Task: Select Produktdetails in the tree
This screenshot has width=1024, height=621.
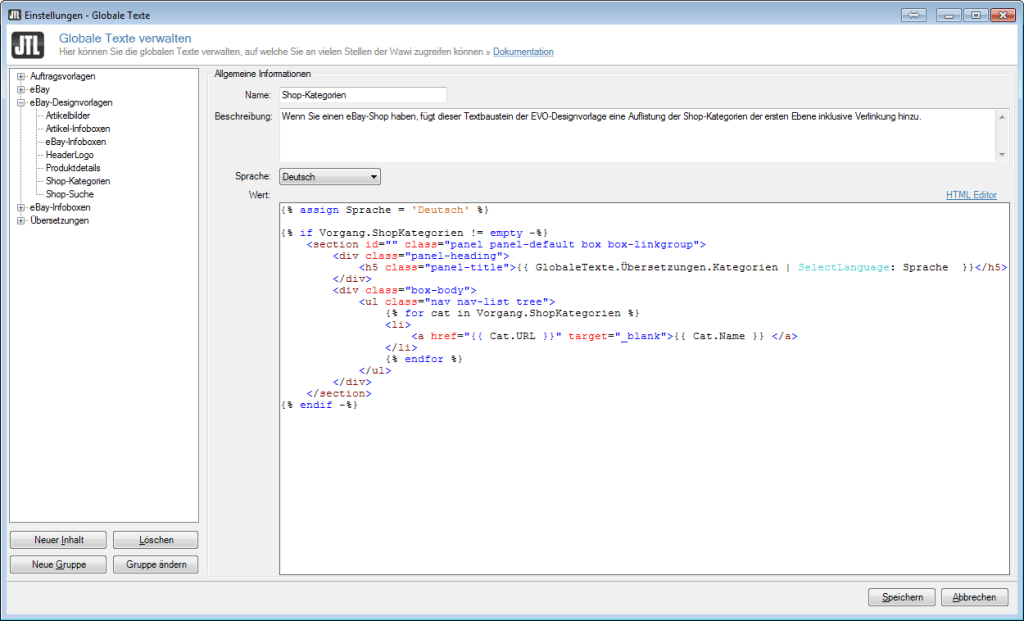Action: 73,168
